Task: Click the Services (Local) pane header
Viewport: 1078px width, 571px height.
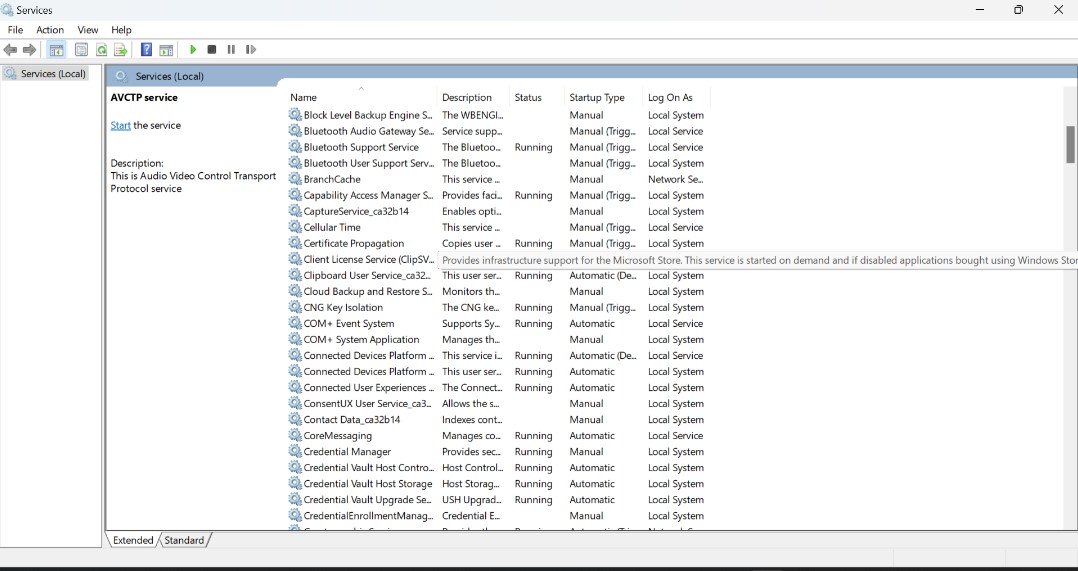Action: click(x=169, y=76)
